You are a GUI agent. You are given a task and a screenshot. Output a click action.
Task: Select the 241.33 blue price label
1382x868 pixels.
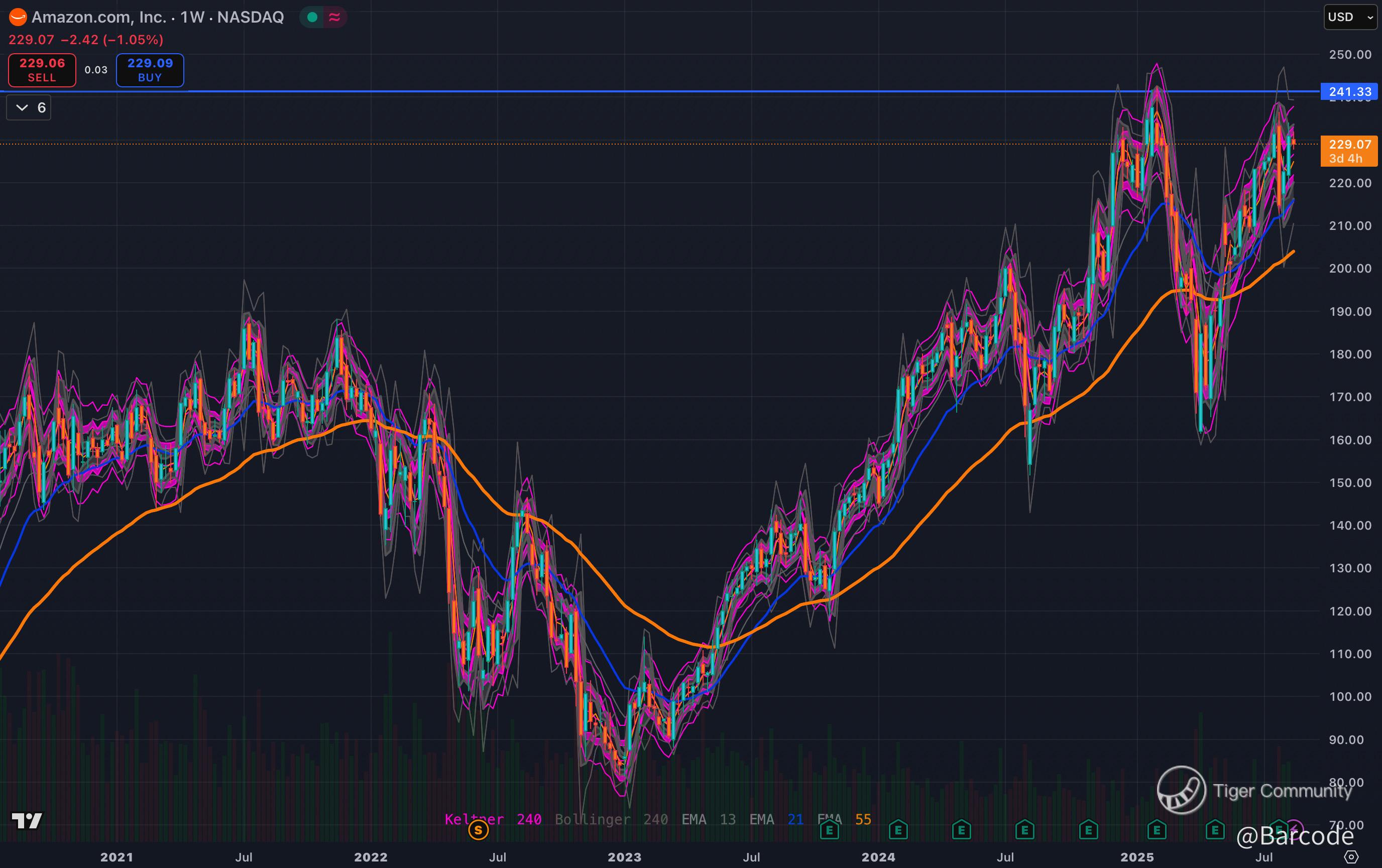click(1349, 92)
